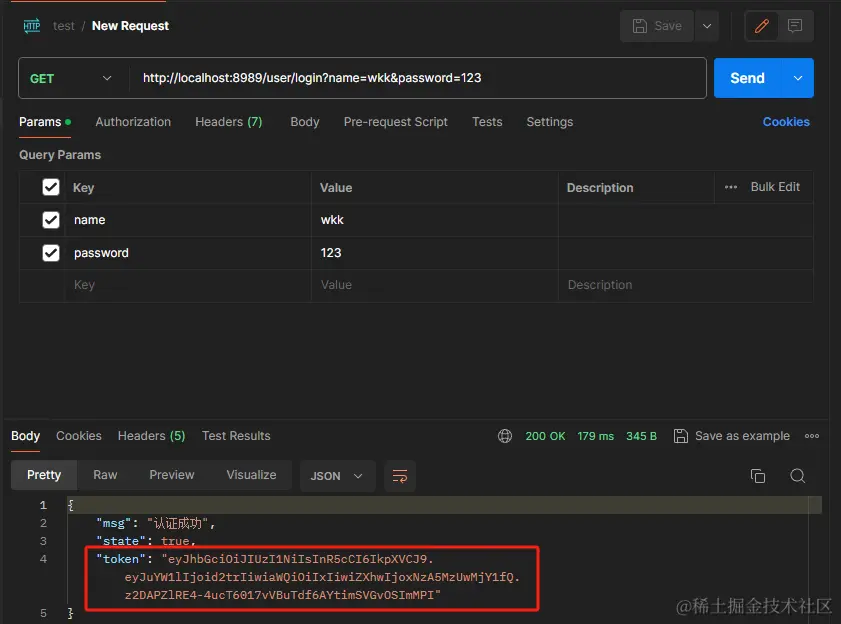841x624 pixels.
Task: Open the request Body tab
Action: coord(305,122)
